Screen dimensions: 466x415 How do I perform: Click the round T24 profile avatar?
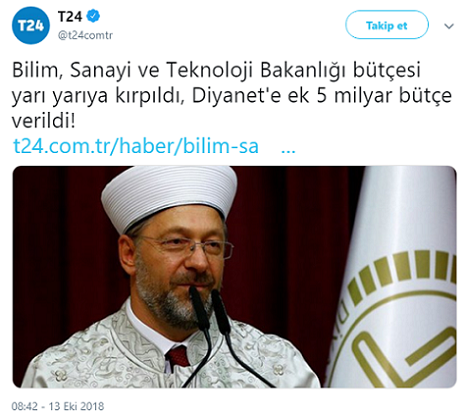(31, 25)
